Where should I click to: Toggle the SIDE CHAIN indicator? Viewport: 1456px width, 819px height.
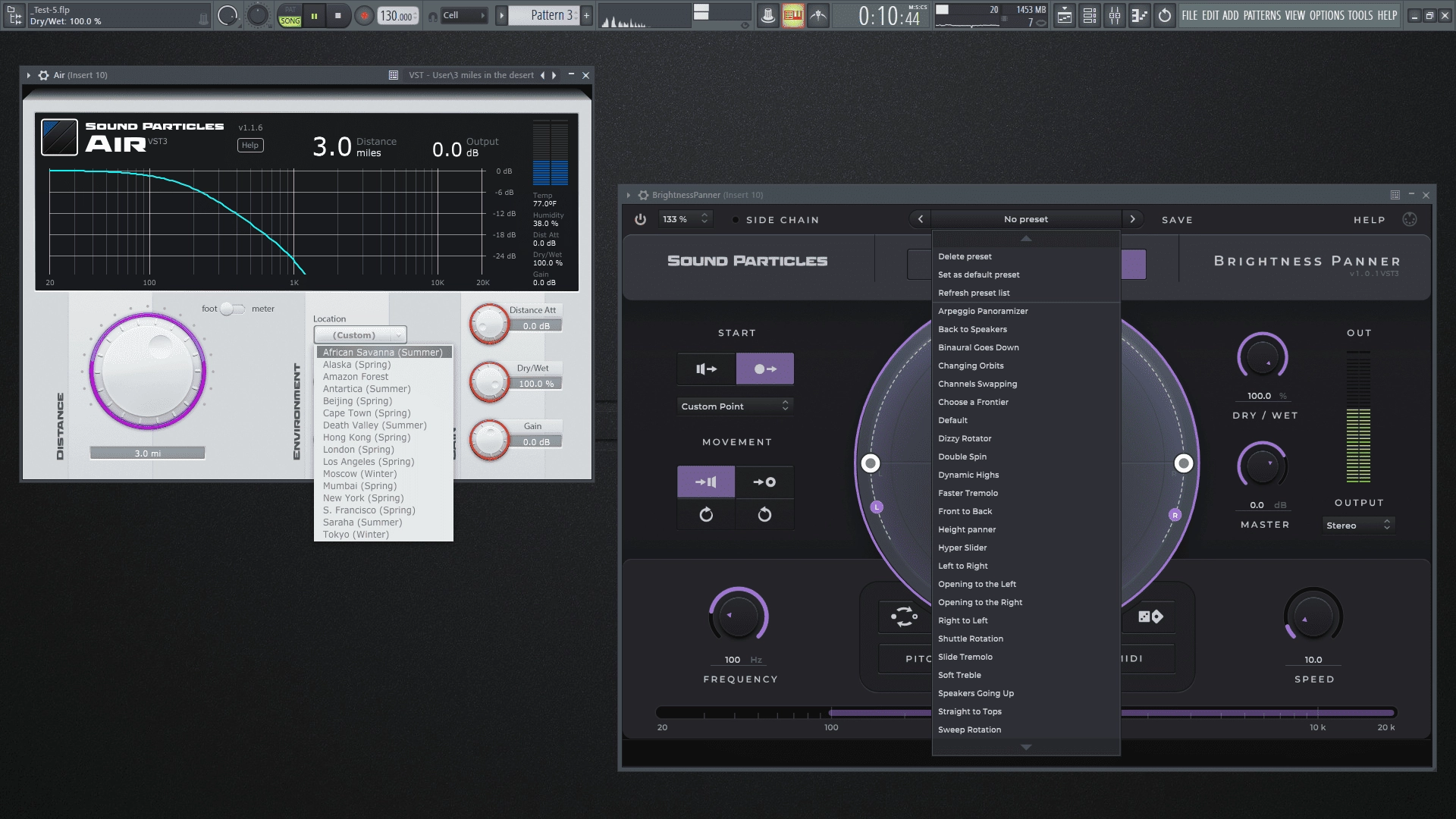click(736, 220)
